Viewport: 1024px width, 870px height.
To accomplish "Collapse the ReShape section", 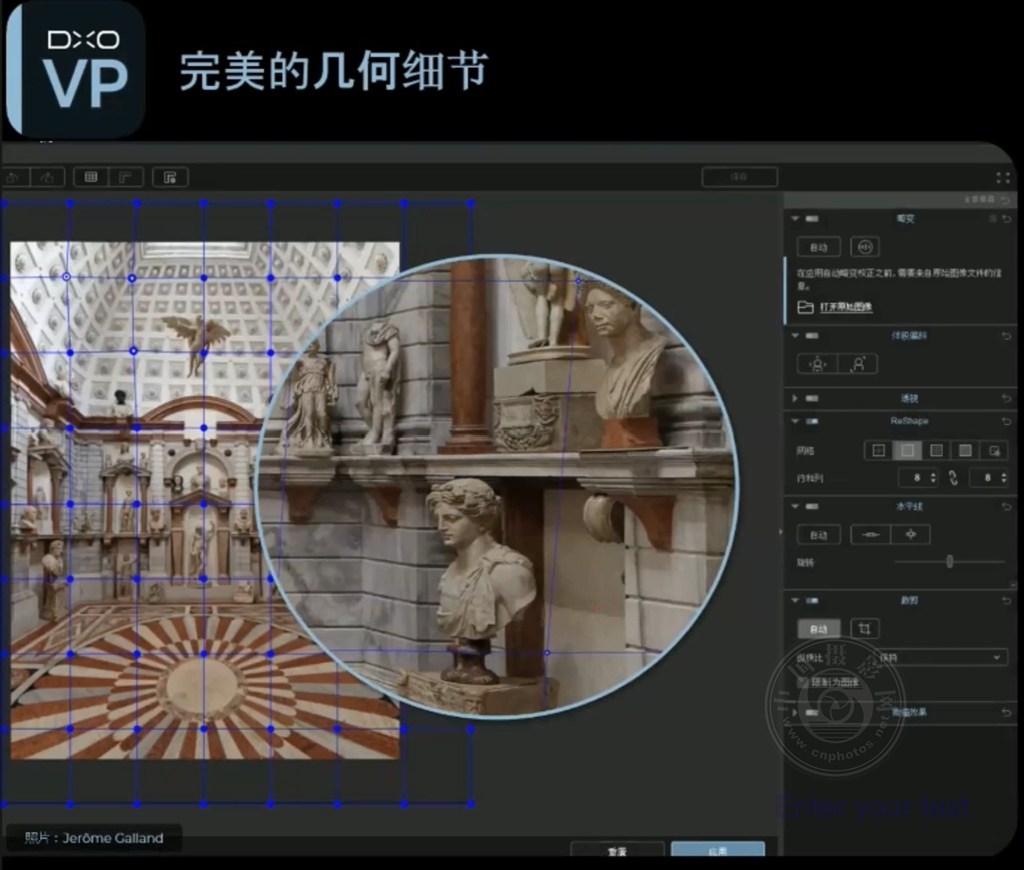I will point(794,421).
